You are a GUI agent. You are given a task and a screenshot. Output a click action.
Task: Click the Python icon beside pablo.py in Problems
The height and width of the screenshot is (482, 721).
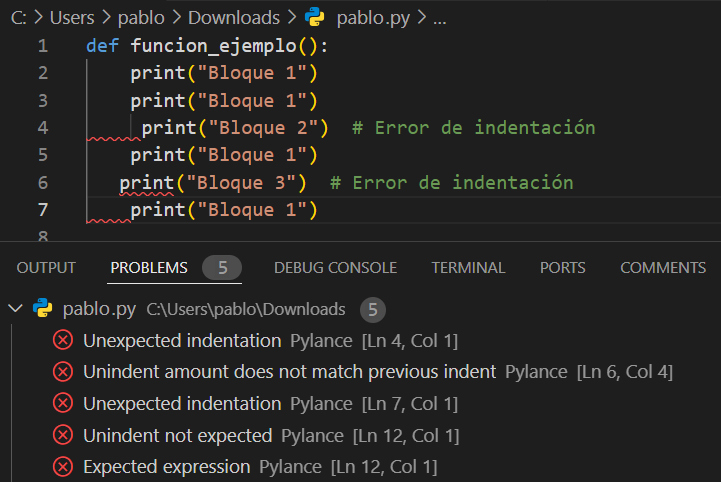43,308
